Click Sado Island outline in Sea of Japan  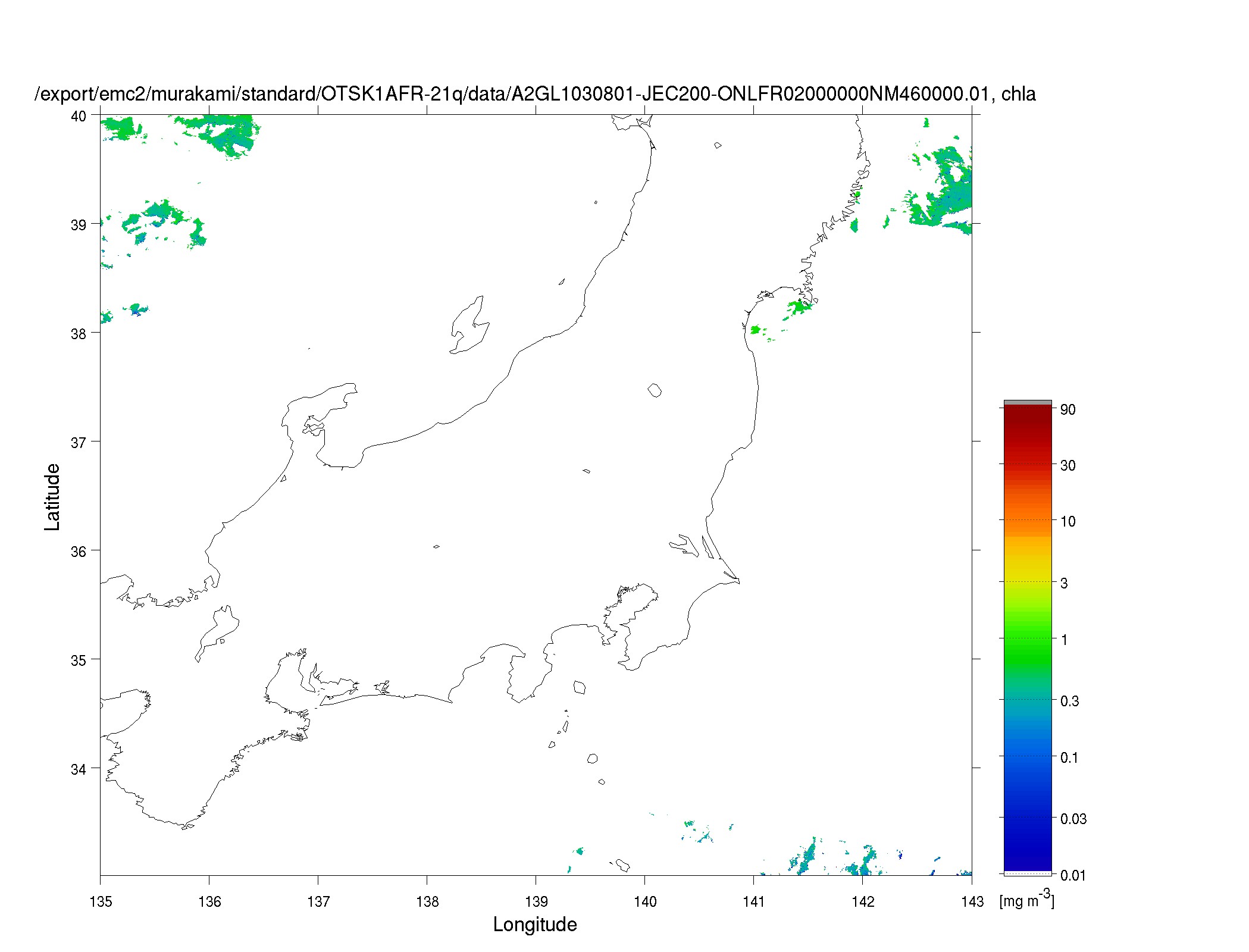(469, 325)
